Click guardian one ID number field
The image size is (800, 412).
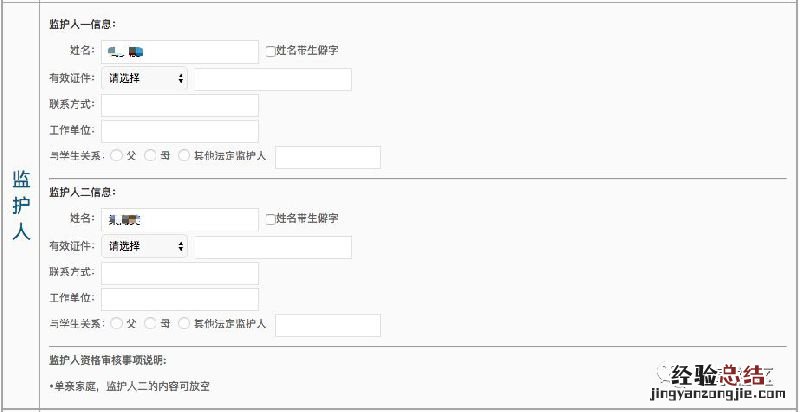(x=273, y=79)
